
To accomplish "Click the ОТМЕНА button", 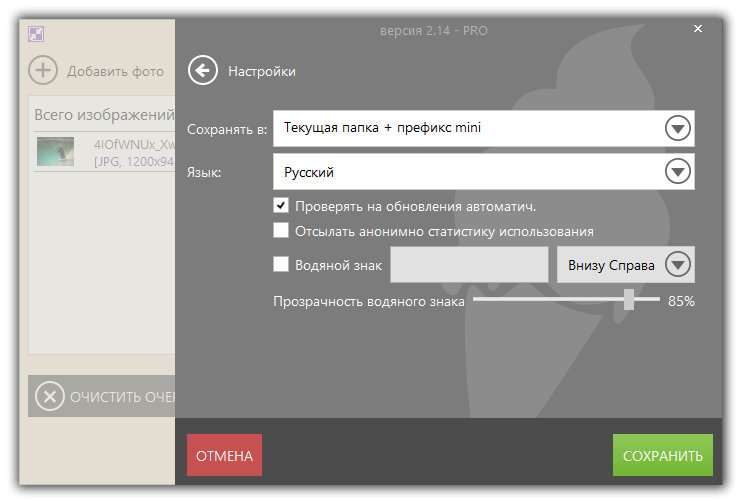I will [x=224, y=455].
